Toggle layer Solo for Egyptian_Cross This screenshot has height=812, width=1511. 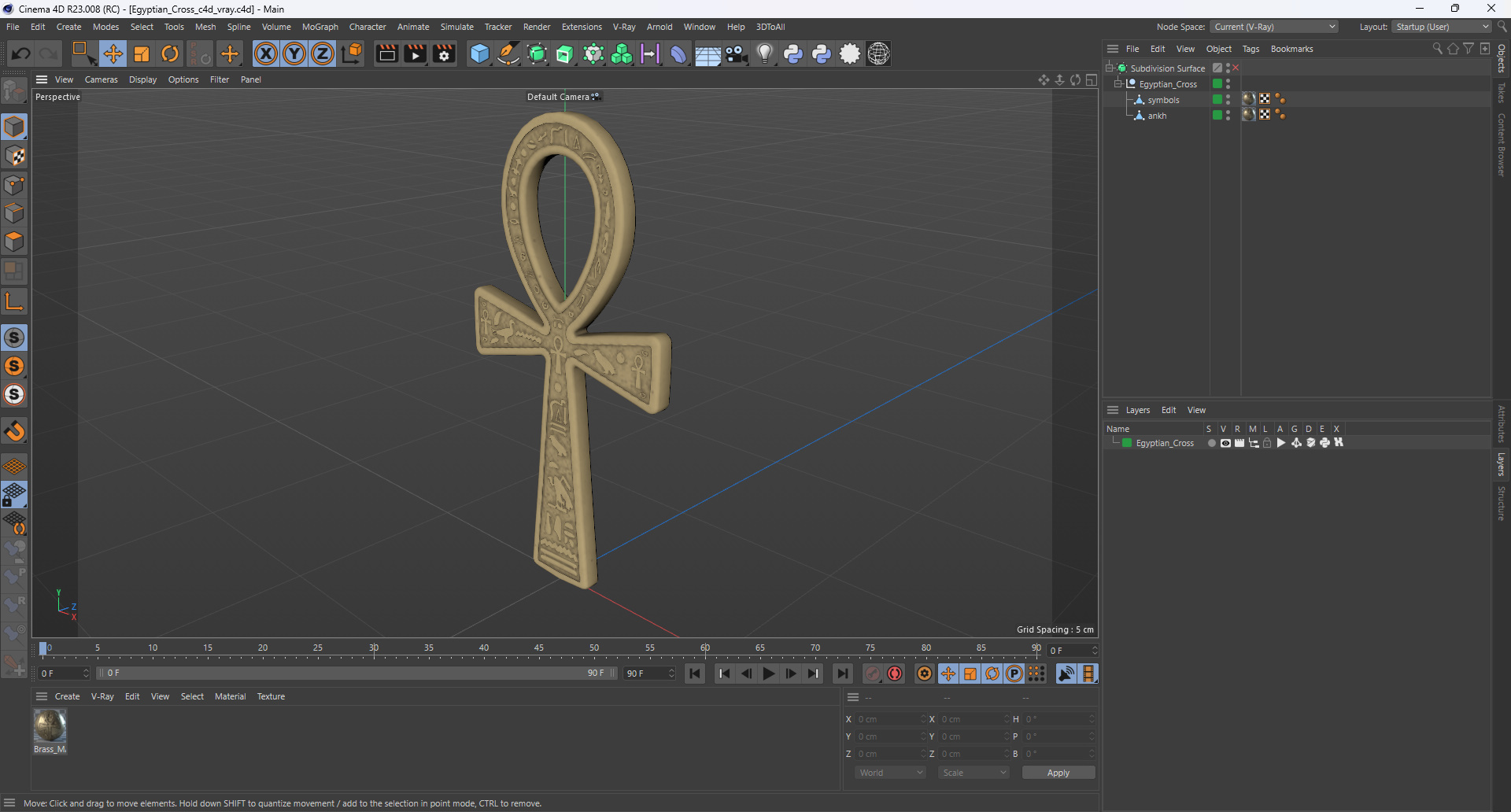[x=1212, y=443]
